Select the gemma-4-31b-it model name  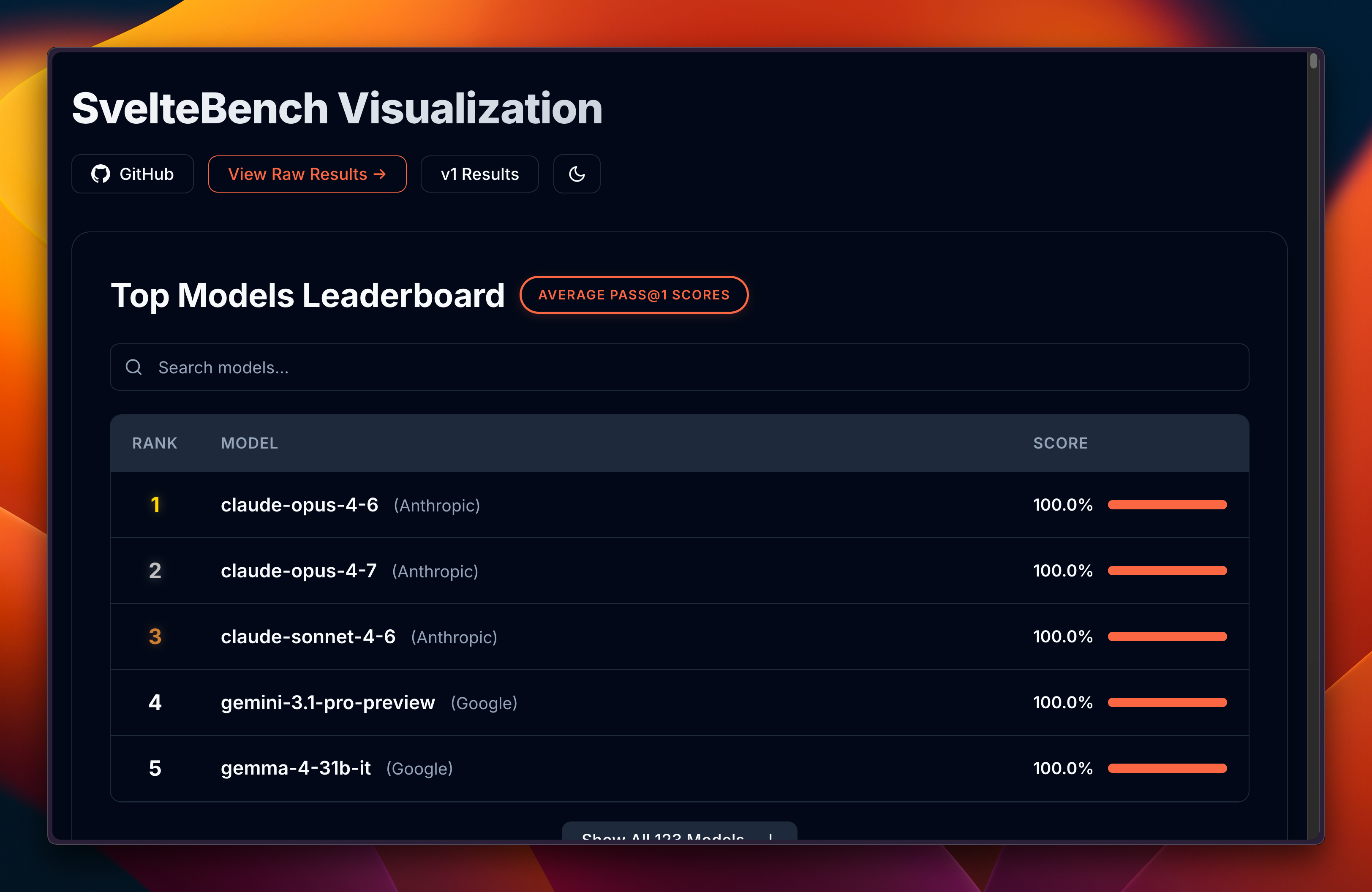coord(296,768)
